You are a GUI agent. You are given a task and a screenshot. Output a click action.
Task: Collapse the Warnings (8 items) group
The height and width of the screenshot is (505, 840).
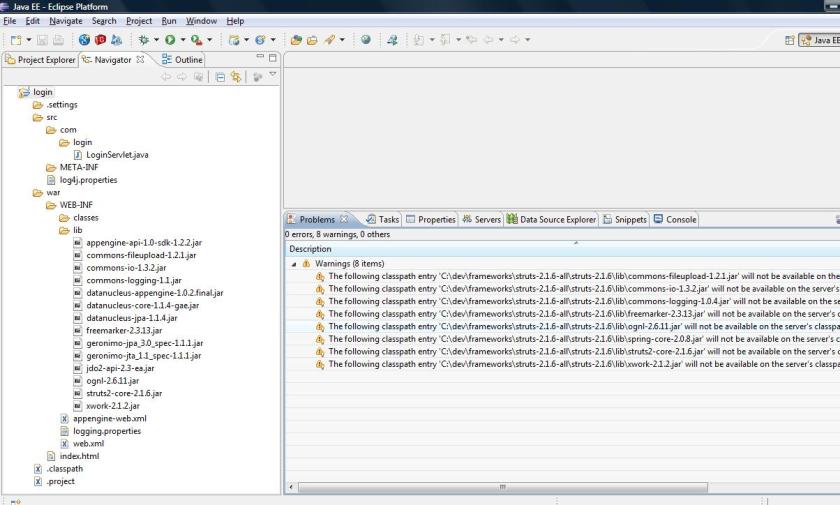[294, 263]
